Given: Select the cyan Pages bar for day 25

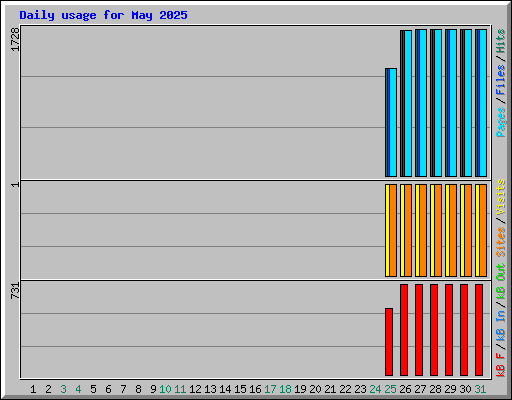Looking at the screenshot, I should [393, 122].
